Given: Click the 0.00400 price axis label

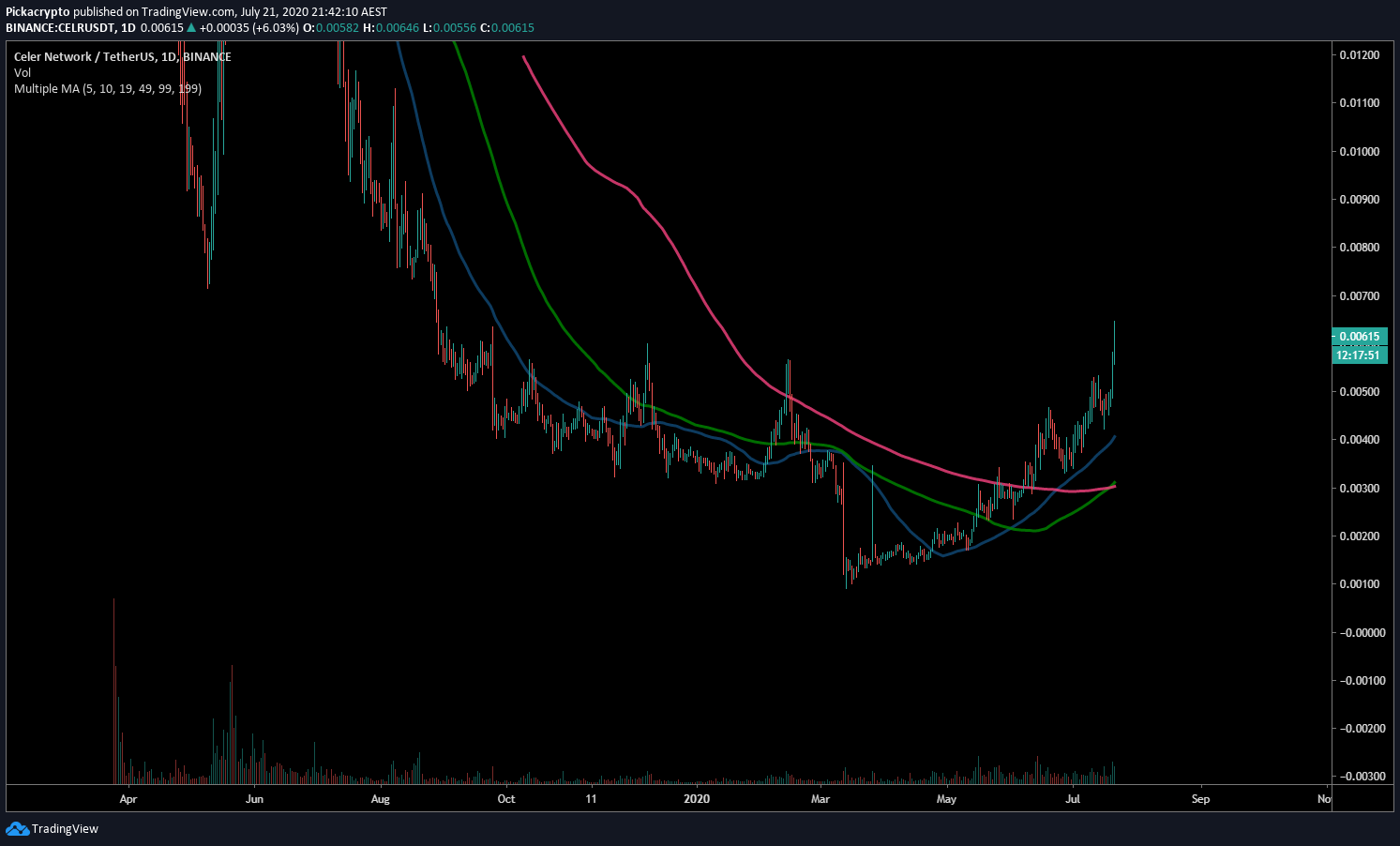Looking at the screenshot, I should tap(1359, 440).
